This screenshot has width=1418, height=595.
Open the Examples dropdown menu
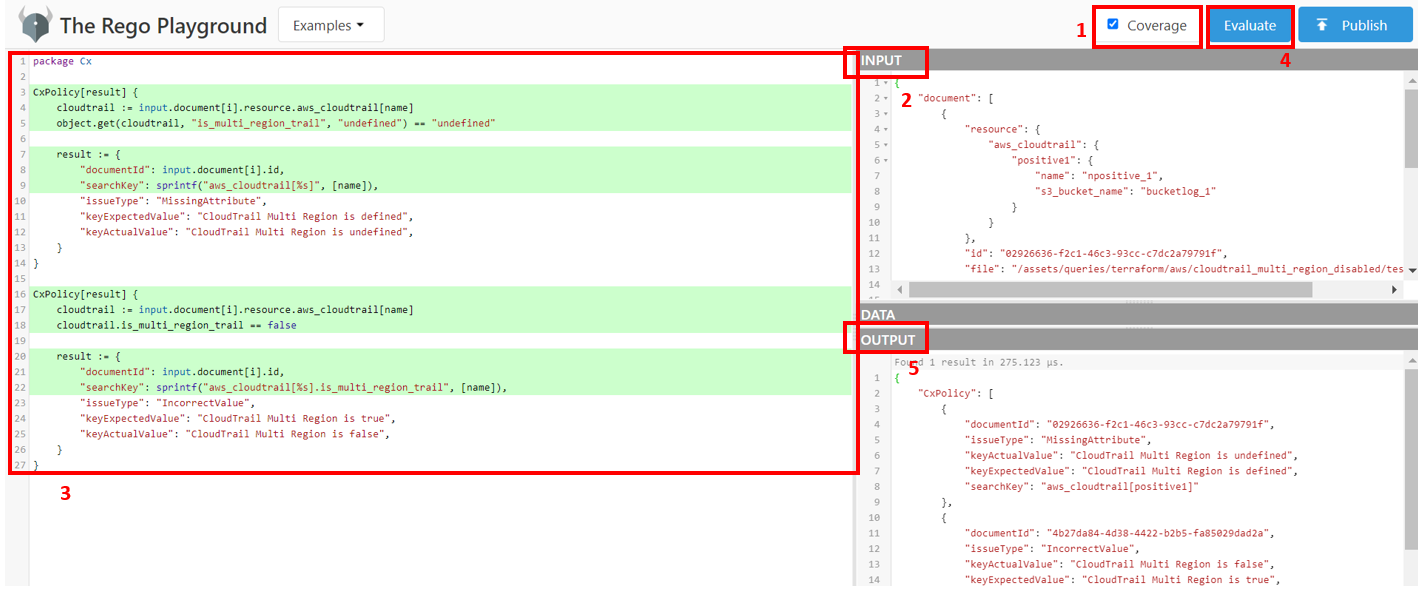click(331, 24)
